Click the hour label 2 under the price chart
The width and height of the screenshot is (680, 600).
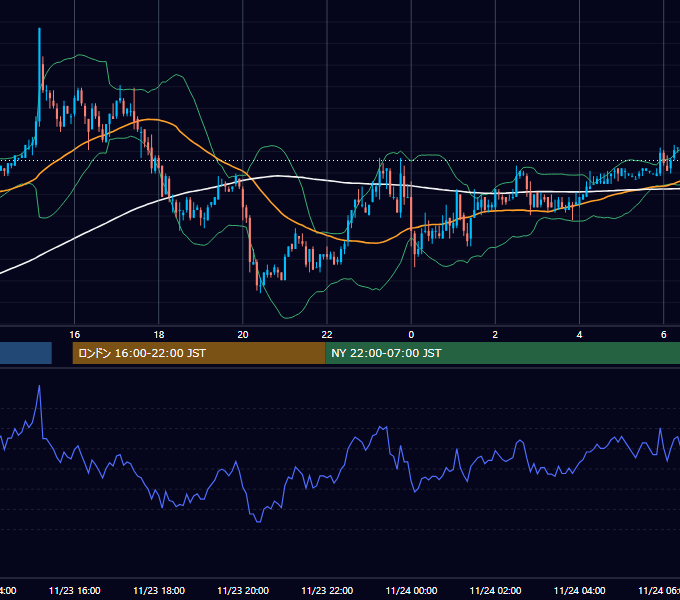pyautogui.click(x=495, y=334)
